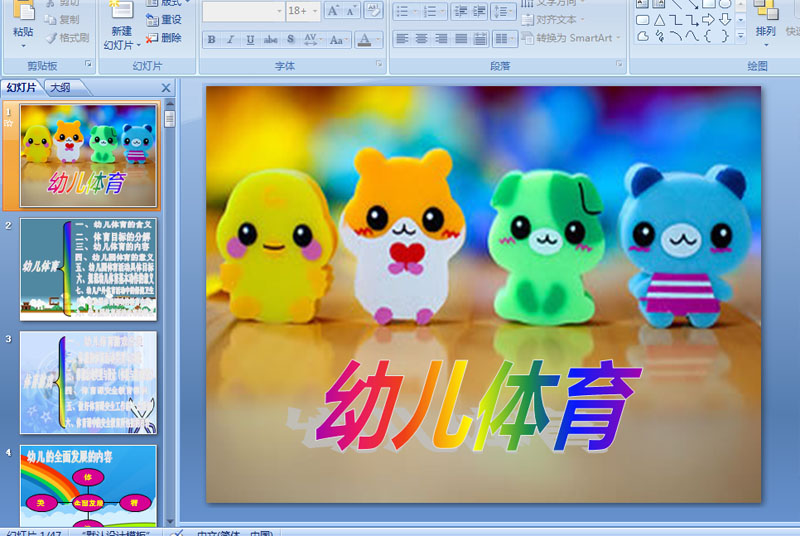Viewport: 800px width, 536px height.
Task: Select the triangle shape
Action: [659, 20]
